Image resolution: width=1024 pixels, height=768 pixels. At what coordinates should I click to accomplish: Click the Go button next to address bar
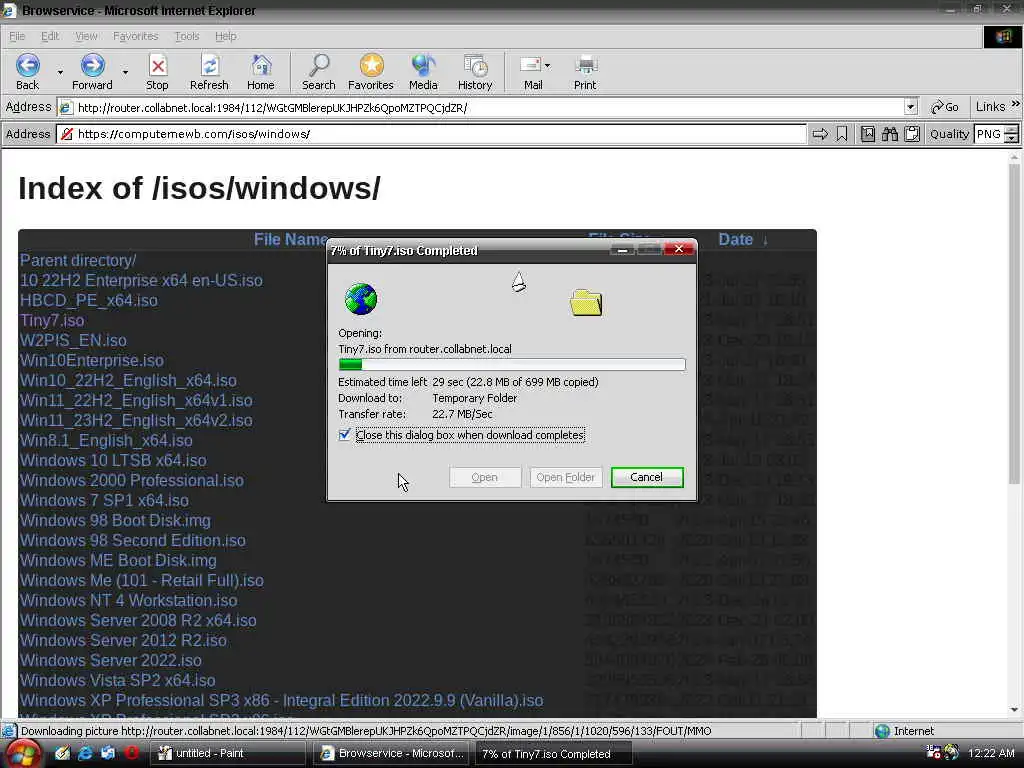[x=944, y=107]
